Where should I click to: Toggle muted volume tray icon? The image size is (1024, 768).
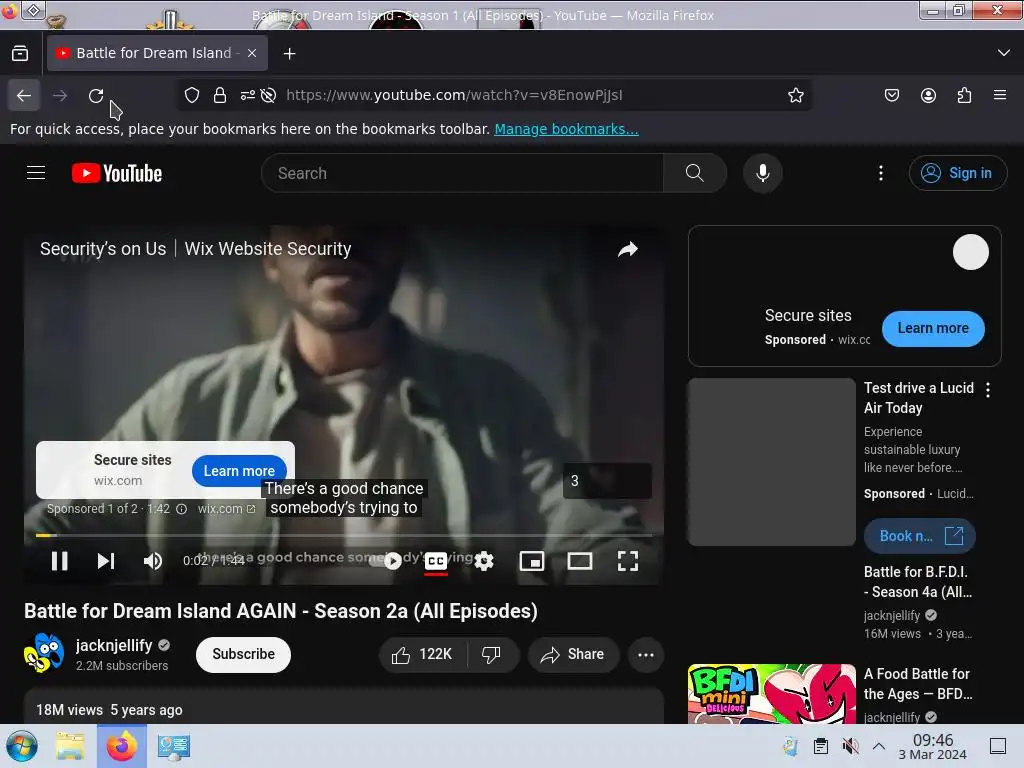point(850,746)
